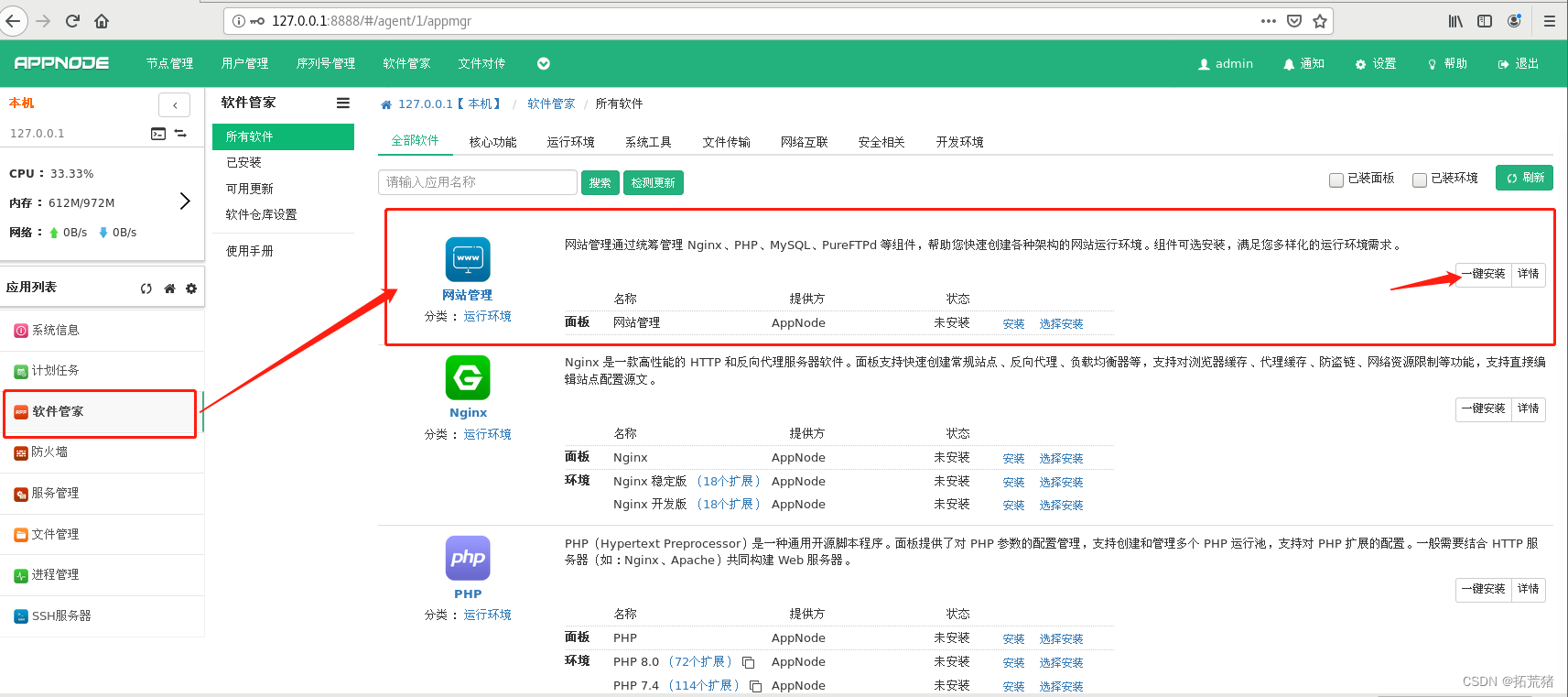1568x697 pixels.
Task: Collapse the left node panel with the chevron button
Action: tap(175, 105)
